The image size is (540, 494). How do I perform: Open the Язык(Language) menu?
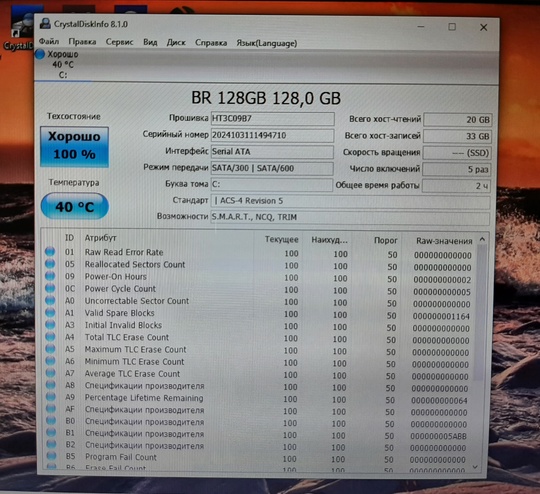tap(267, 43)
